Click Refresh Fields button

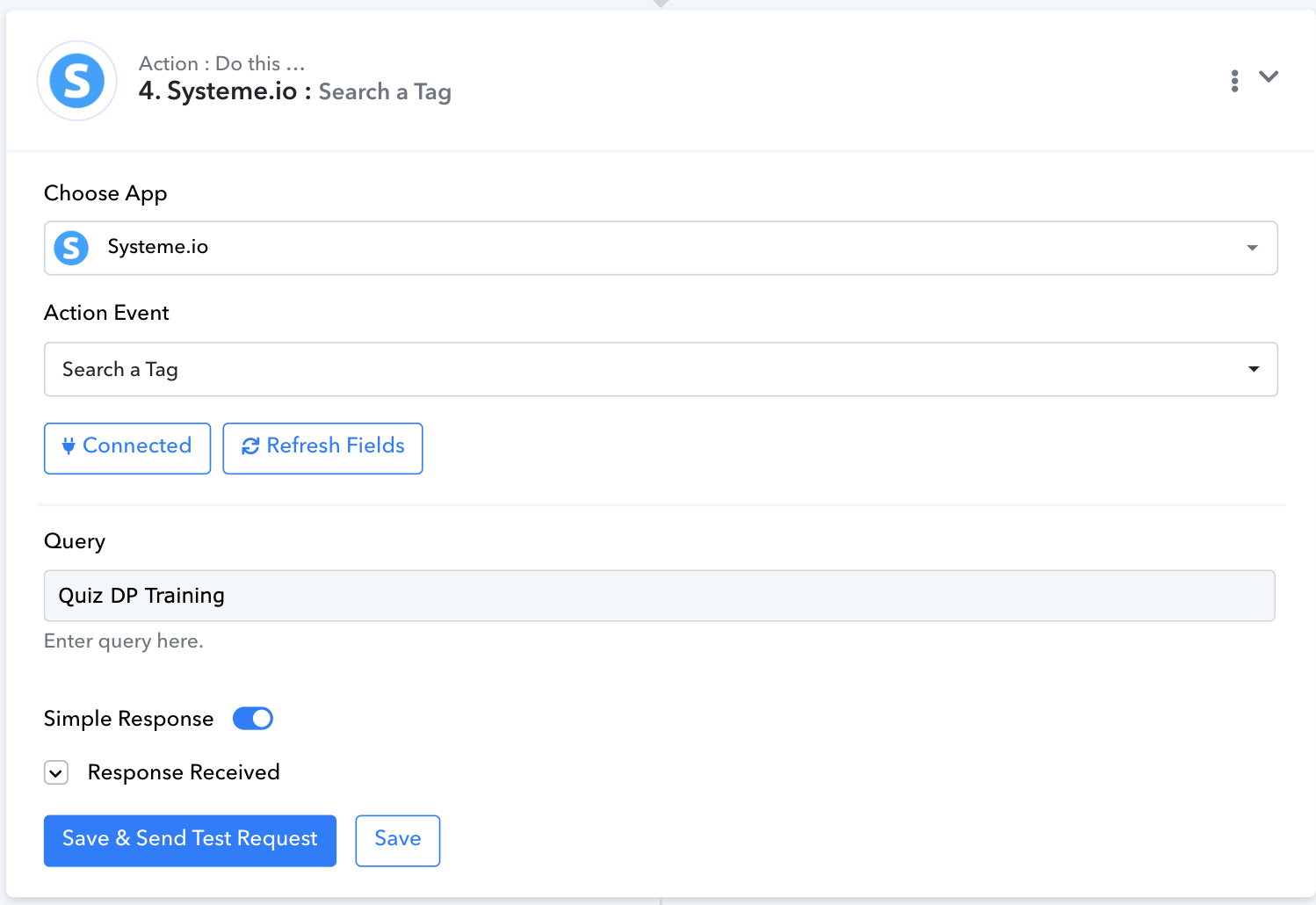tap(322, 448)
